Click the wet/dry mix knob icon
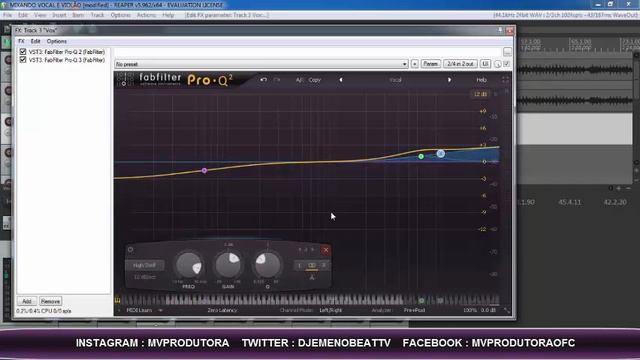 pyautogui.click(x=498, y=64)
